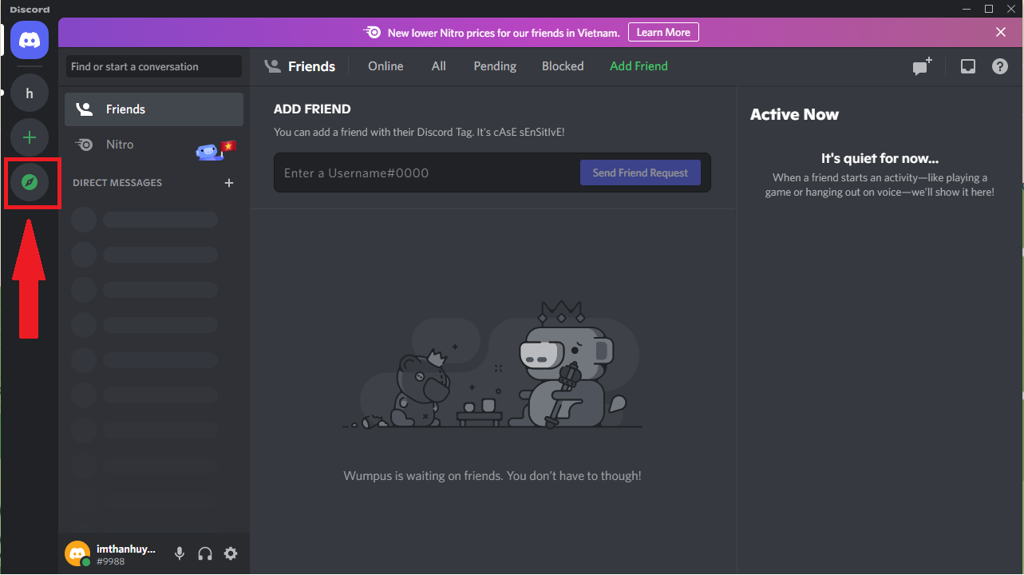This screenshot has height=575, width=1024.
Task: Open Nitro in the sidebar
Action: coord(153,144)
